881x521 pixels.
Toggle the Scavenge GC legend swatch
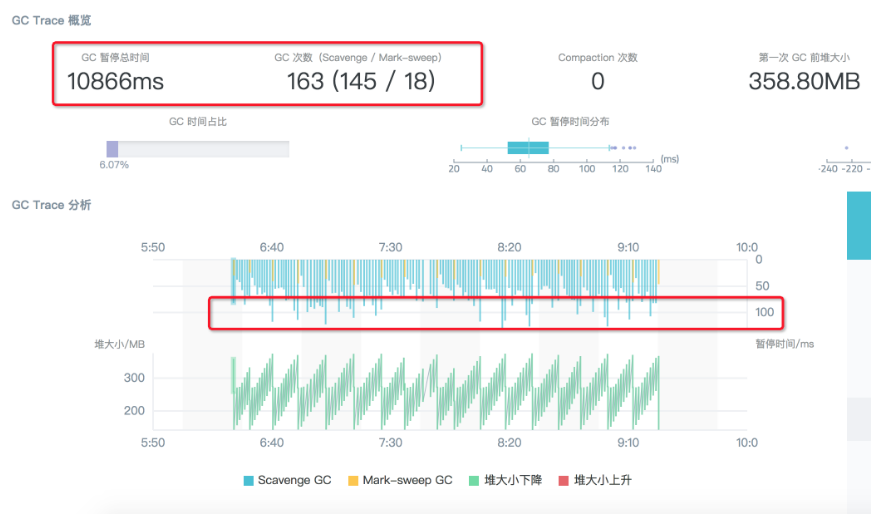click(248, 481)
